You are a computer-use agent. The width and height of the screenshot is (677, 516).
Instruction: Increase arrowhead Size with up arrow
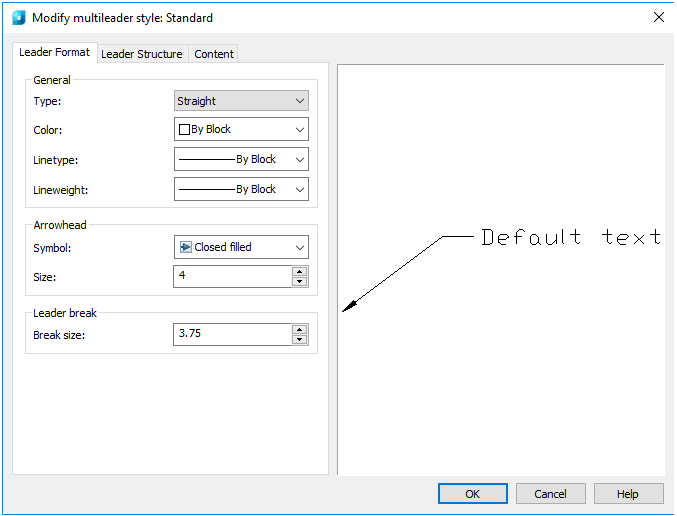pyautogui.click(x=299, y=271)
